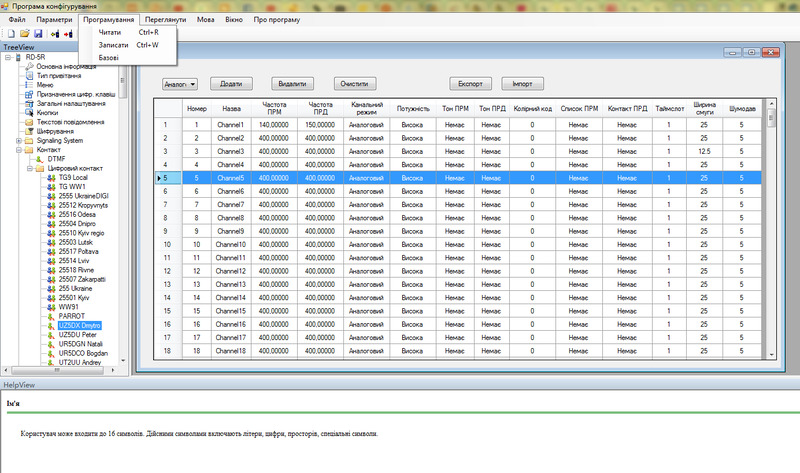Click the channel table scroll-down arrow

tap(771, 355)
